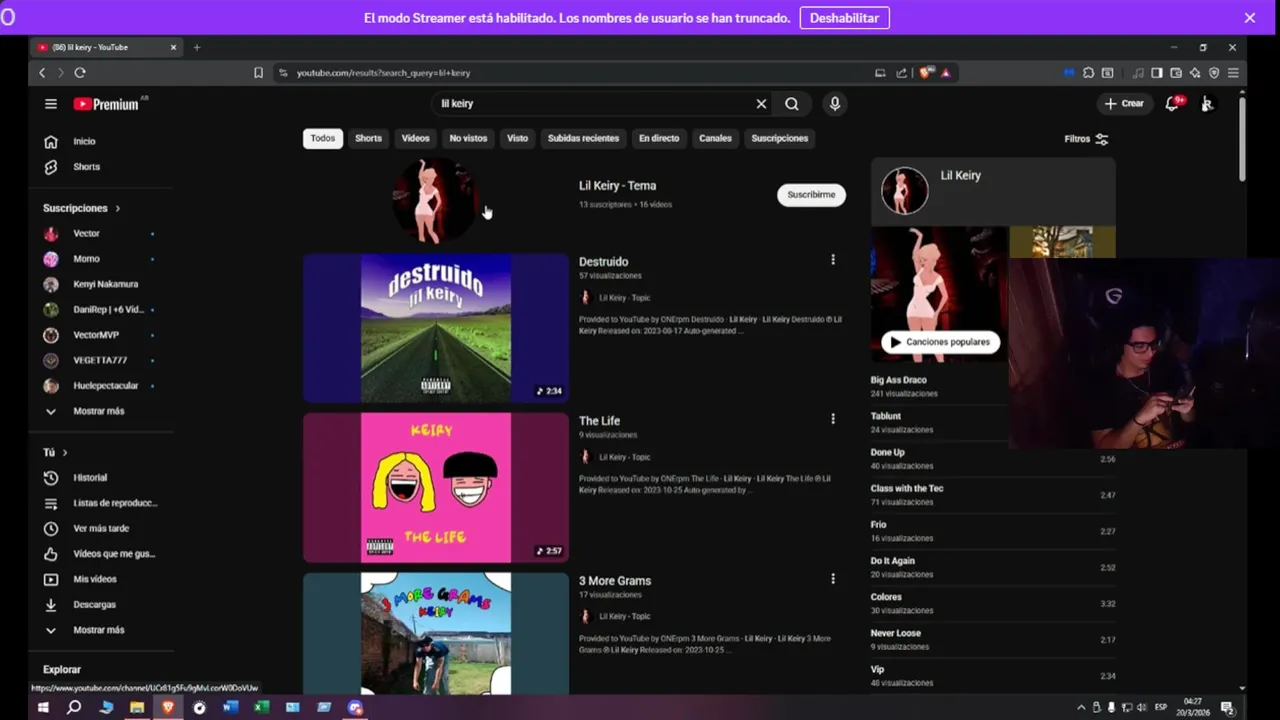Viewport: 1280px width, 720px height.
Task: Click the browser address bar URL
Action: click(x=383, y=73)
